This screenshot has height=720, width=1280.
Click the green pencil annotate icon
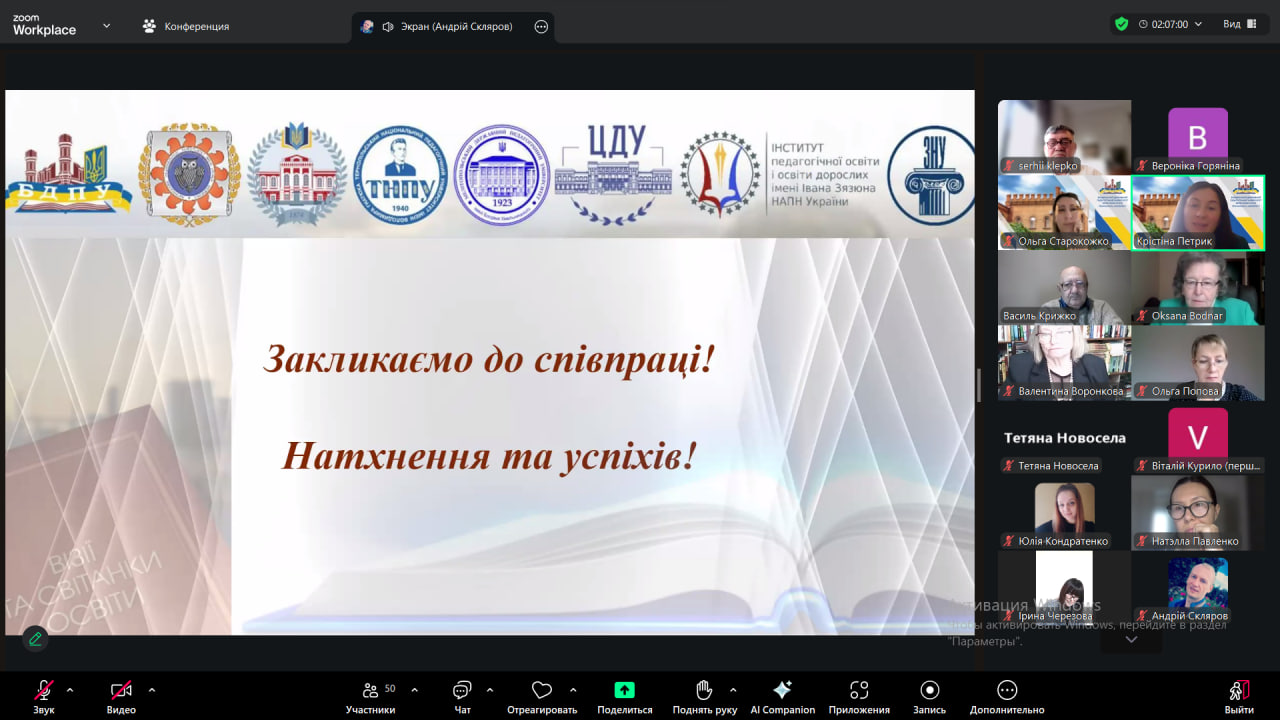(x=35, y=638)
